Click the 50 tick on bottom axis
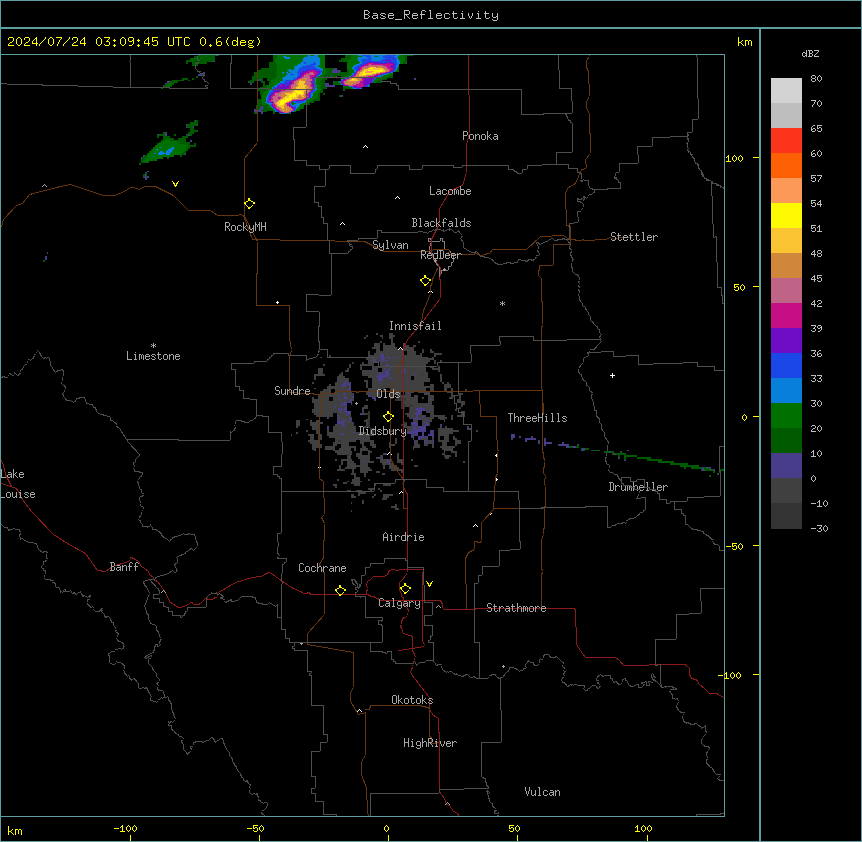 point(514,828)
